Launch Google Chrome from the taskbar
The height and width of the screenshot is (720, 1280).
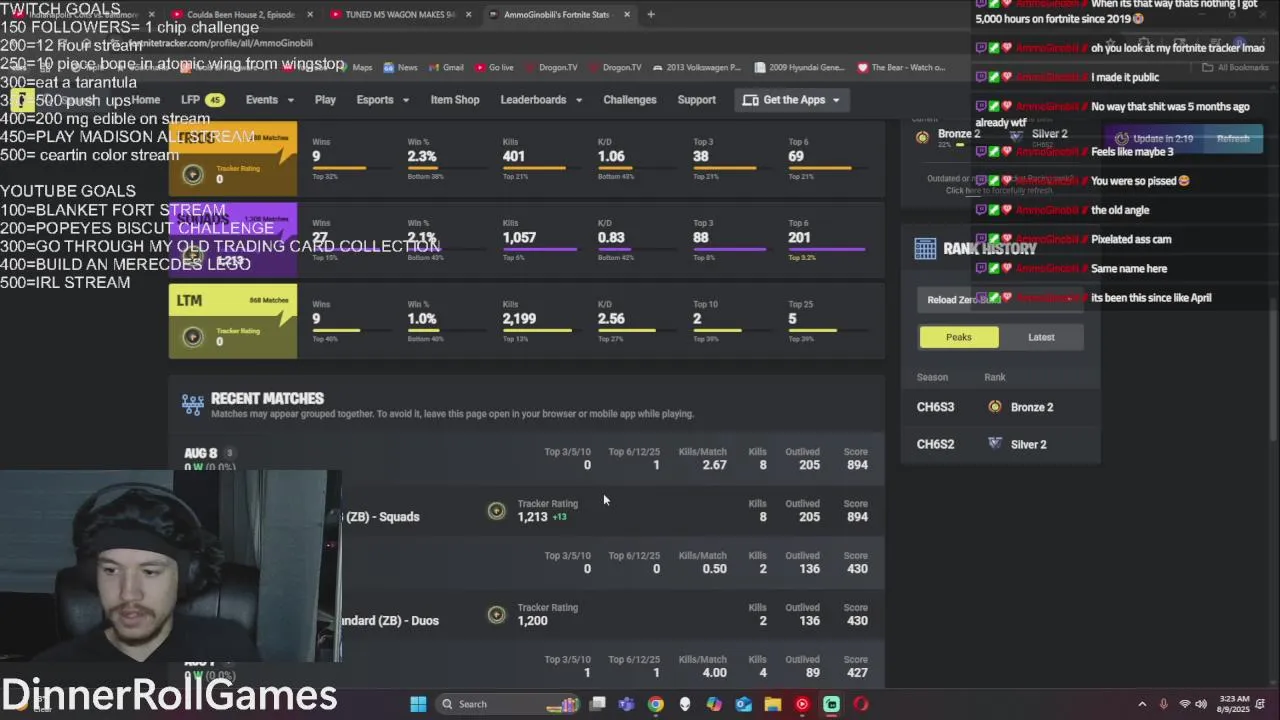click(x=655, y=704)
